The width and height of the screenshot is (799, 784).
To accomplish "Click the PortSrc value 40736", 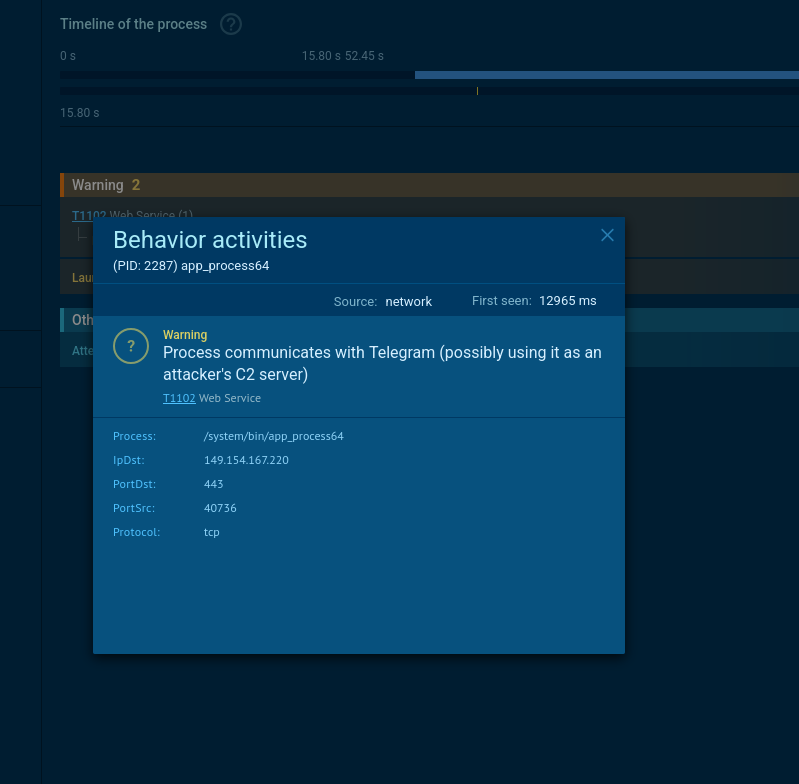I will click(x=220, y=508).
